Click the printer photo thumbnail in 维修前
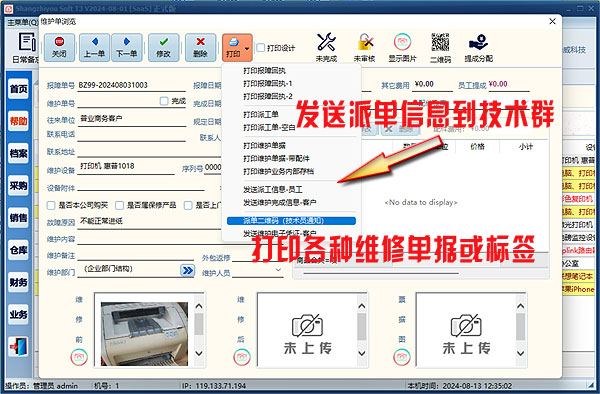The width and height of the screenshot is (600, 394). pos(144,334)
